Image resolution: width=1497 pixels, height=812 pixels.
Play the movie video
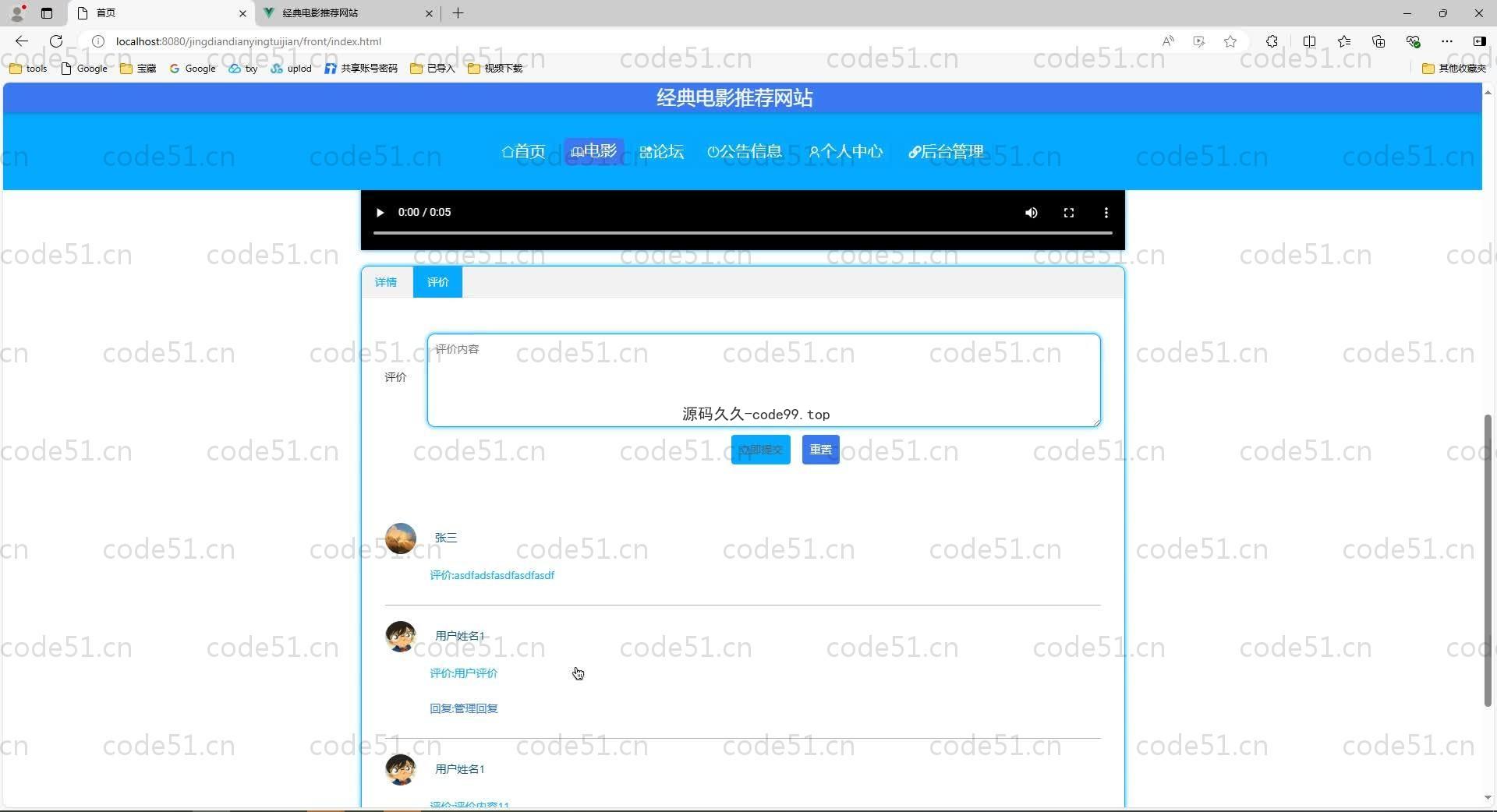point(380,213)
